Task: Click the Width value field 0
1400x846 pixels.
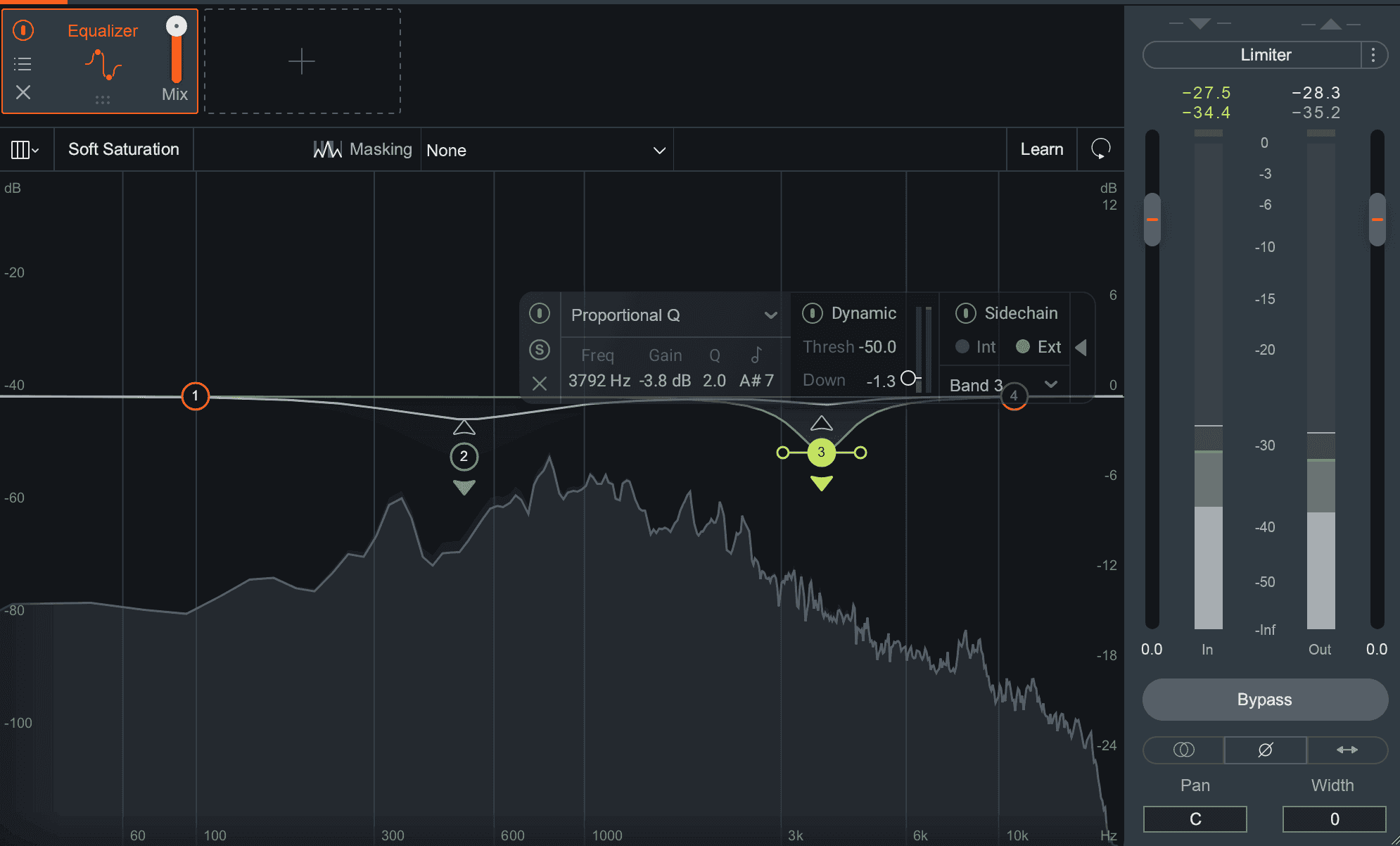Action: (1335, 819)
